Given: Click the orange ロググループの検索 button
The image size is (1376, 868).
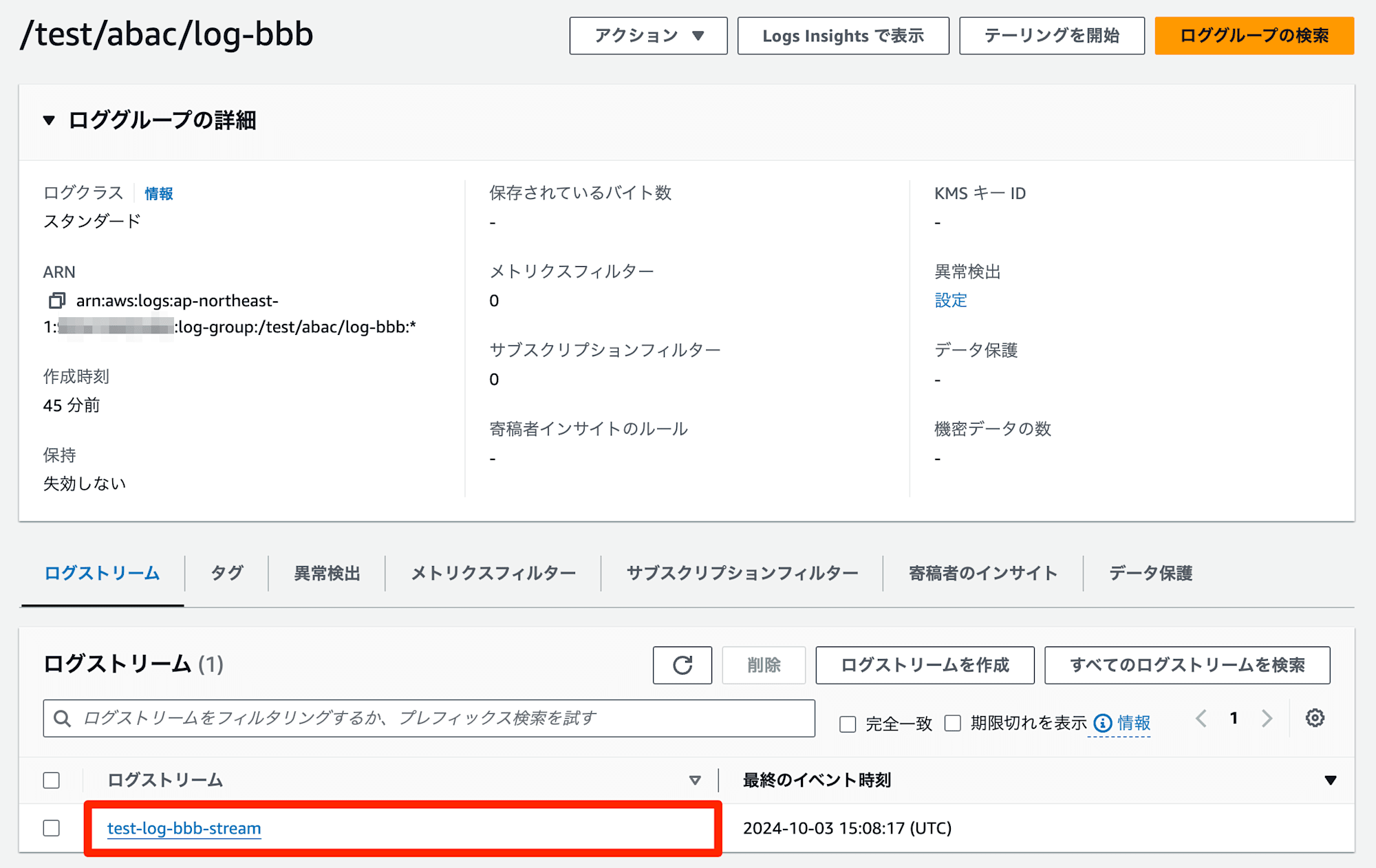Looking at the screenshot, I should [x=1254, y=36].
